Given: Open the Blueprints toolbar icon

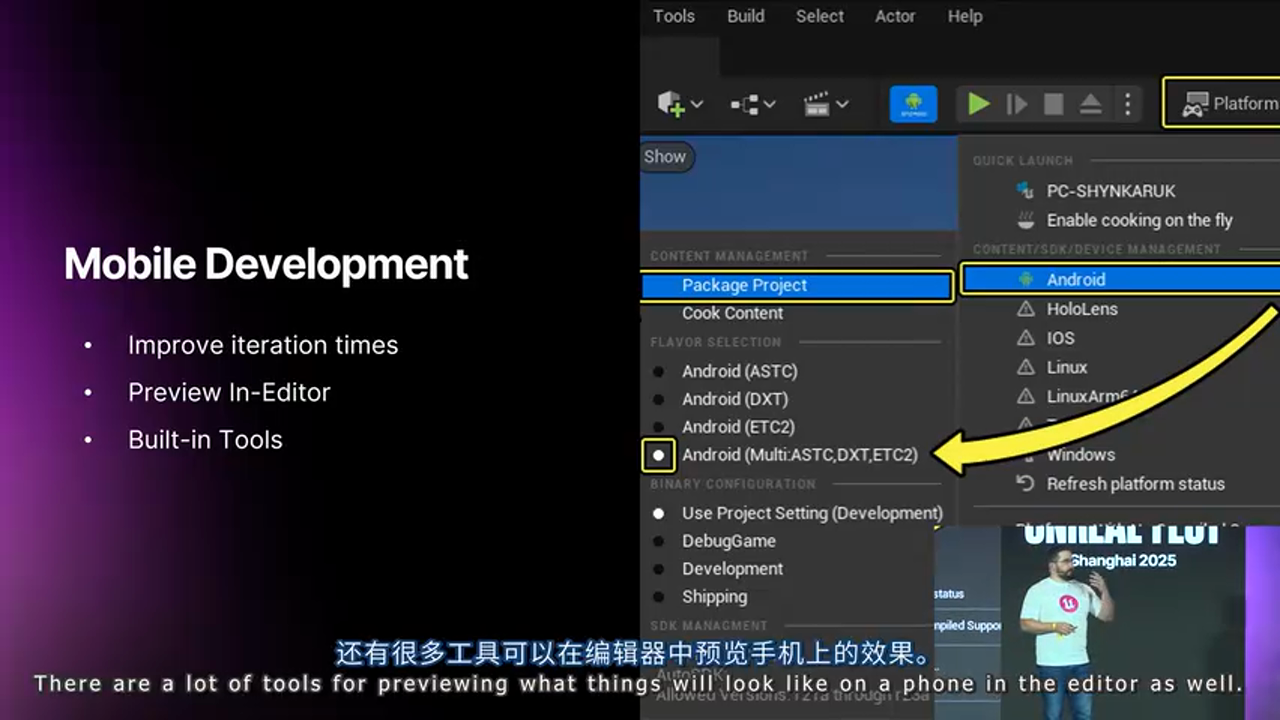Looking at the screenshot, I should [744, 103].
